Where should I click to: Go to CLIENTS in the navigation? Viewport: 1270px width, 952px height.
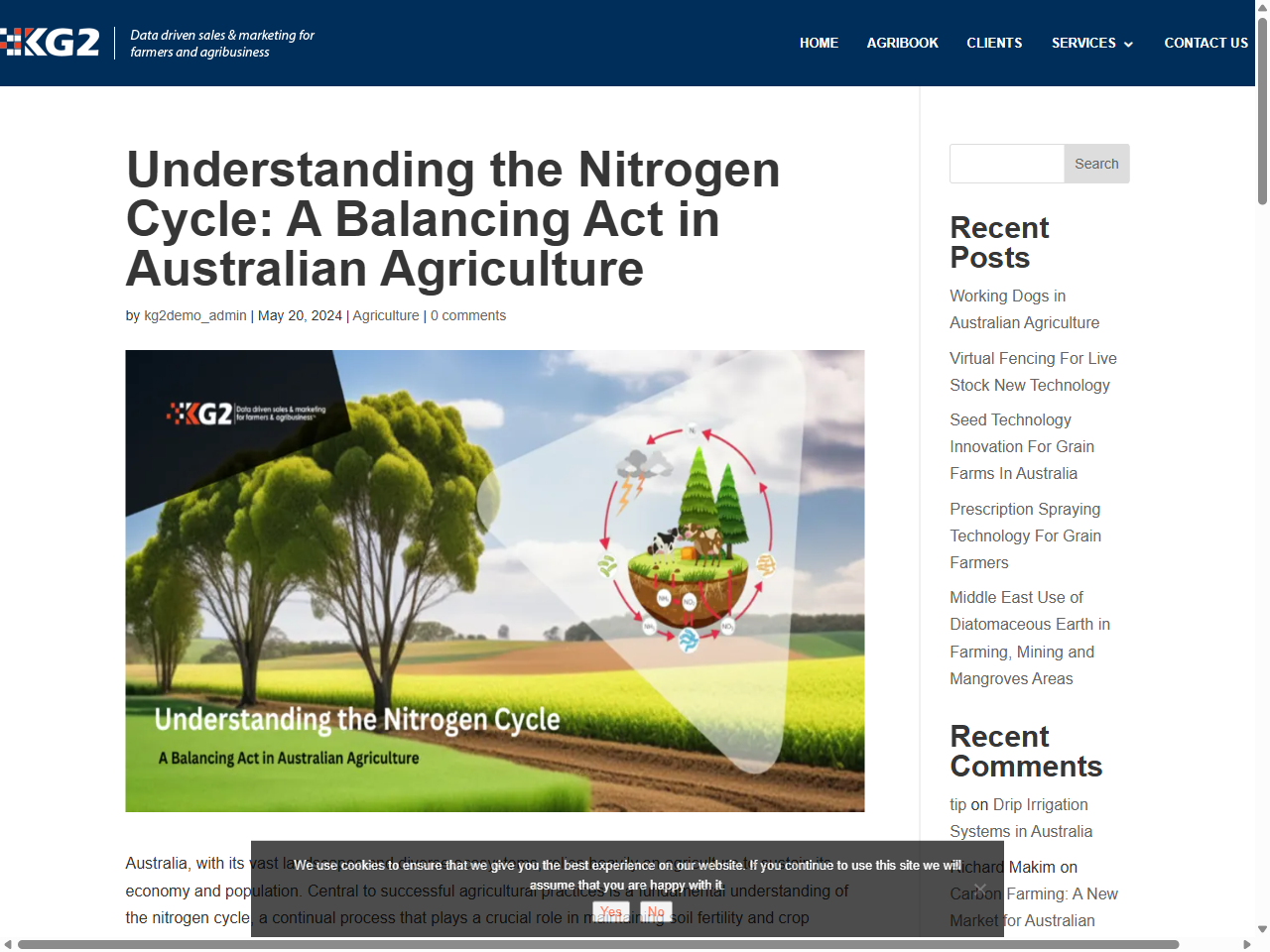[994, 44]
